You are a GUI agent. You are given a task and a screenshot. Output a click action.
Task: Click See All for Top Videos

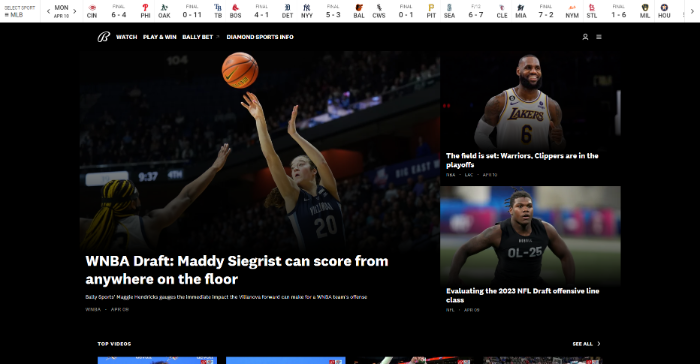(x=586, y=344)
